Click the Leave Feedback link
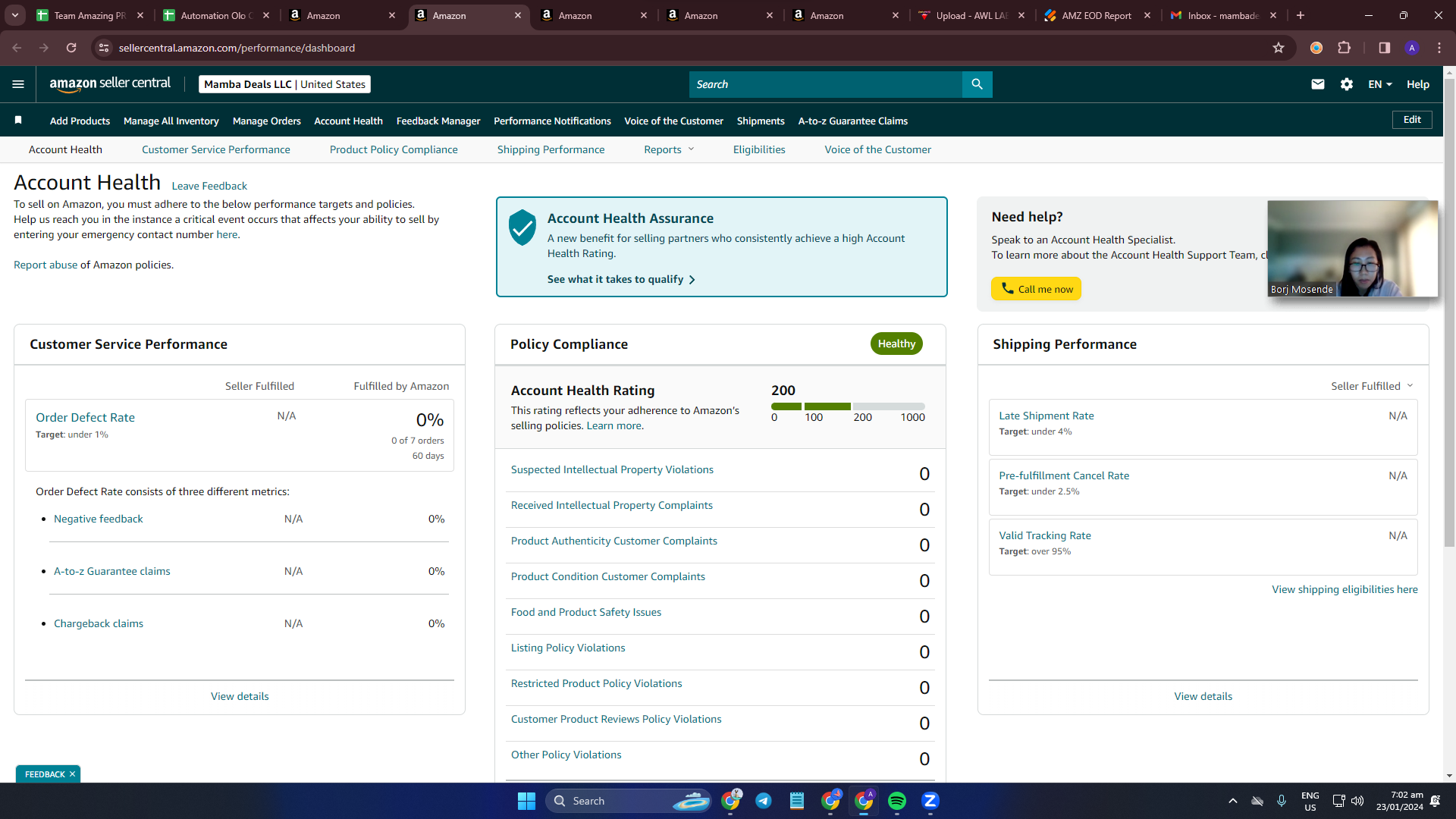 tap(209, 186)
